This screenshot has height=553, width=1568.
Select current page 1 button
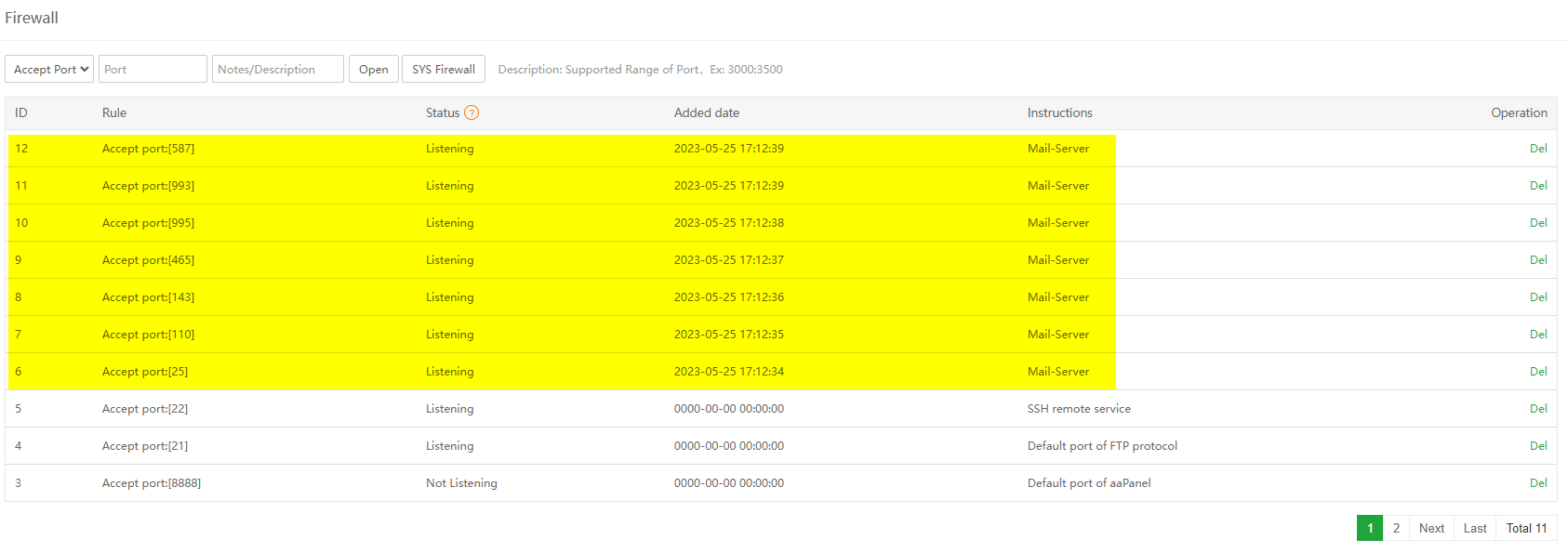pos(1370,528)
